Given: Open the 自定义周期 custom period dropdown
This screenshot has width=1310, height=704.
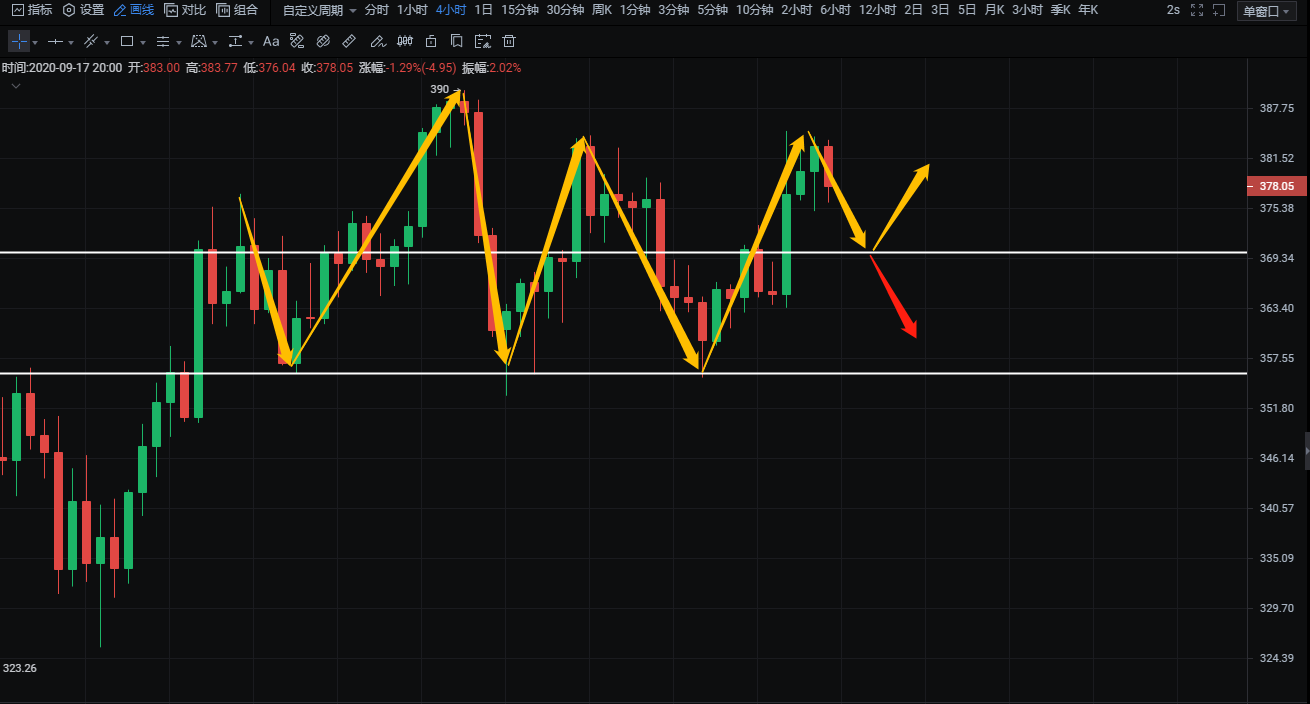Looking at the screenshot, I should click(x=319, y=10).
